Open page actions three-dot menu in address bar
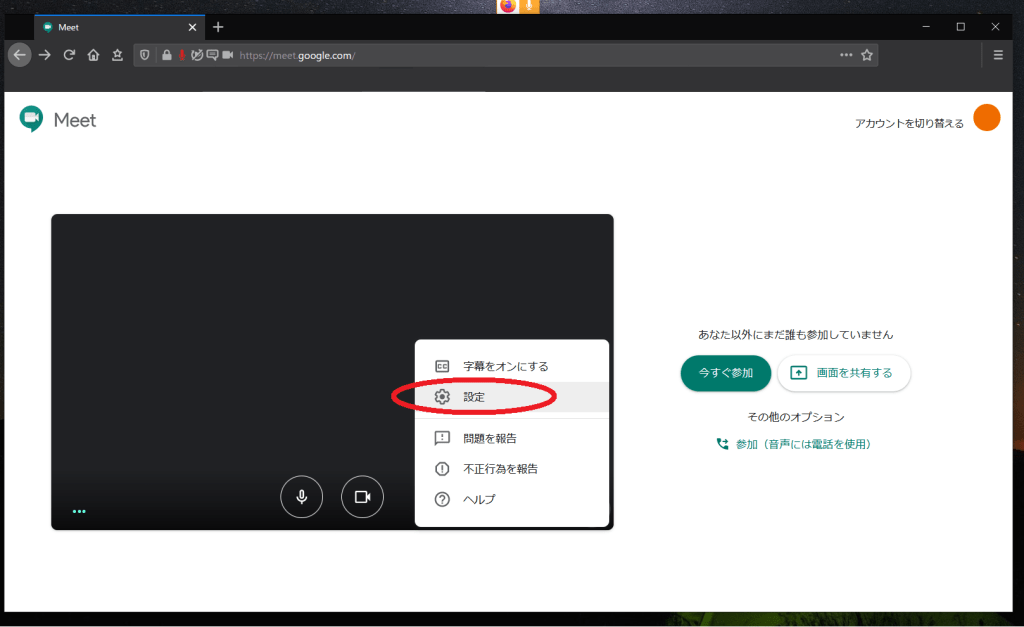This screenshot has height=627, width=1024. (846, 55)
